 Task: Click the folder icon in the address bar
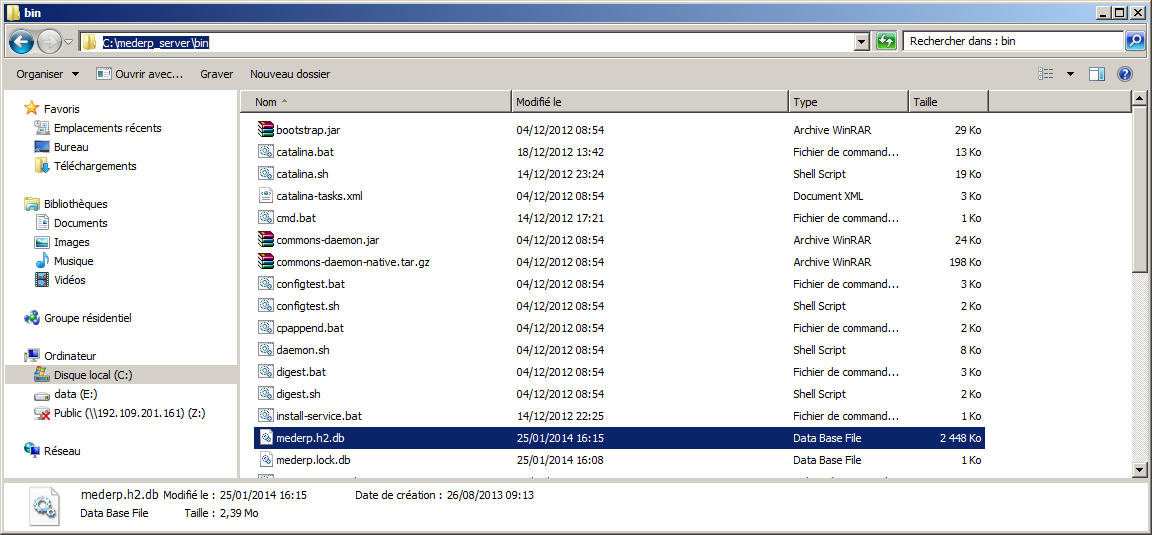pos(89,43)
